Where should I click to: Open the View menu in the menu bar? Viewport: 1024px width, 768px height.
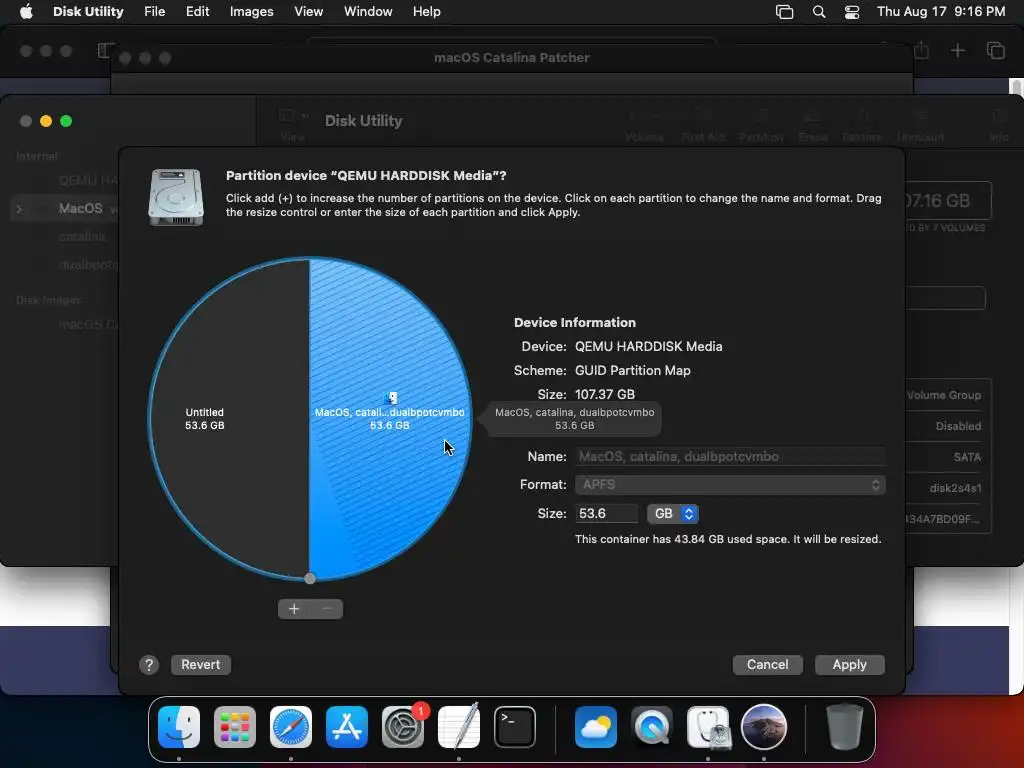(x=308, y=12)
